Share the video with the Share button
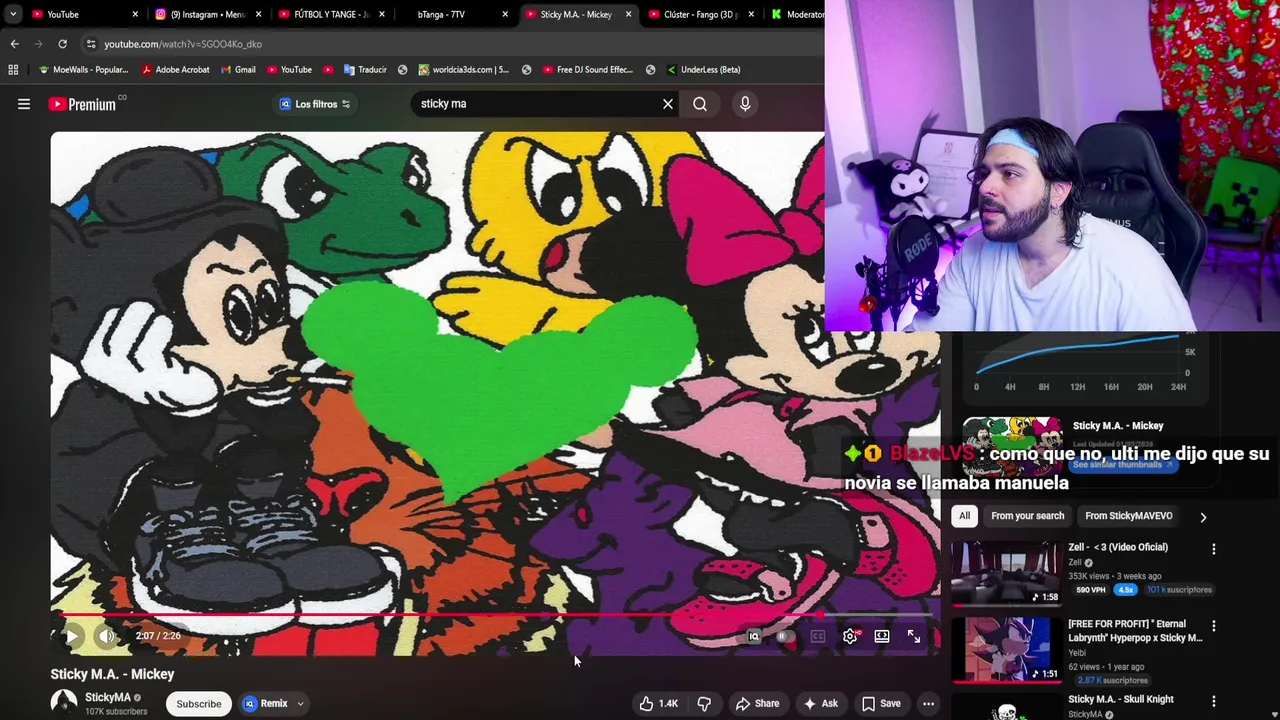 point(757,703)
